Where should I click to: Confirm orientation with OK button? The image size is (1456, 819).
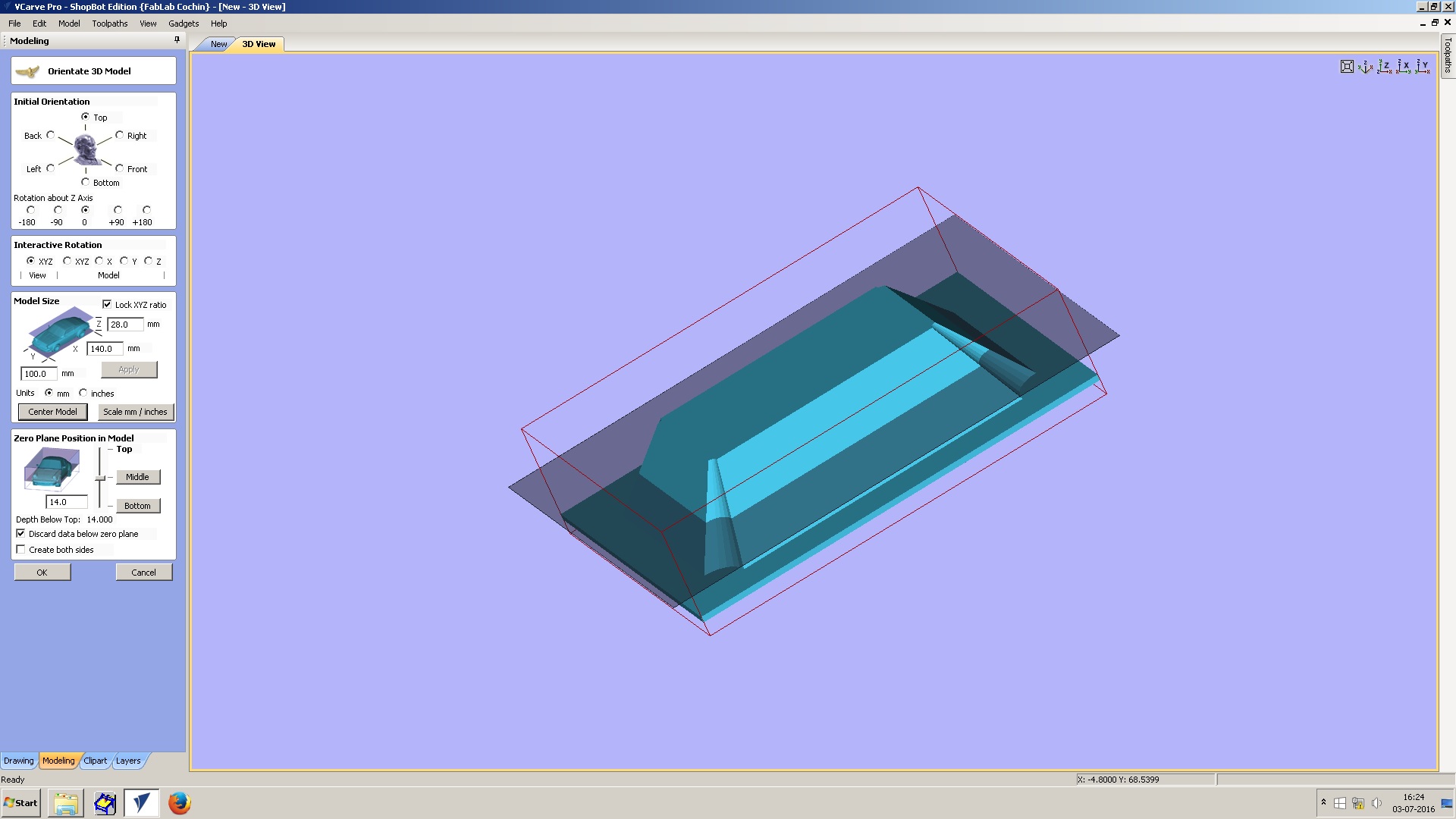[42, 573]
